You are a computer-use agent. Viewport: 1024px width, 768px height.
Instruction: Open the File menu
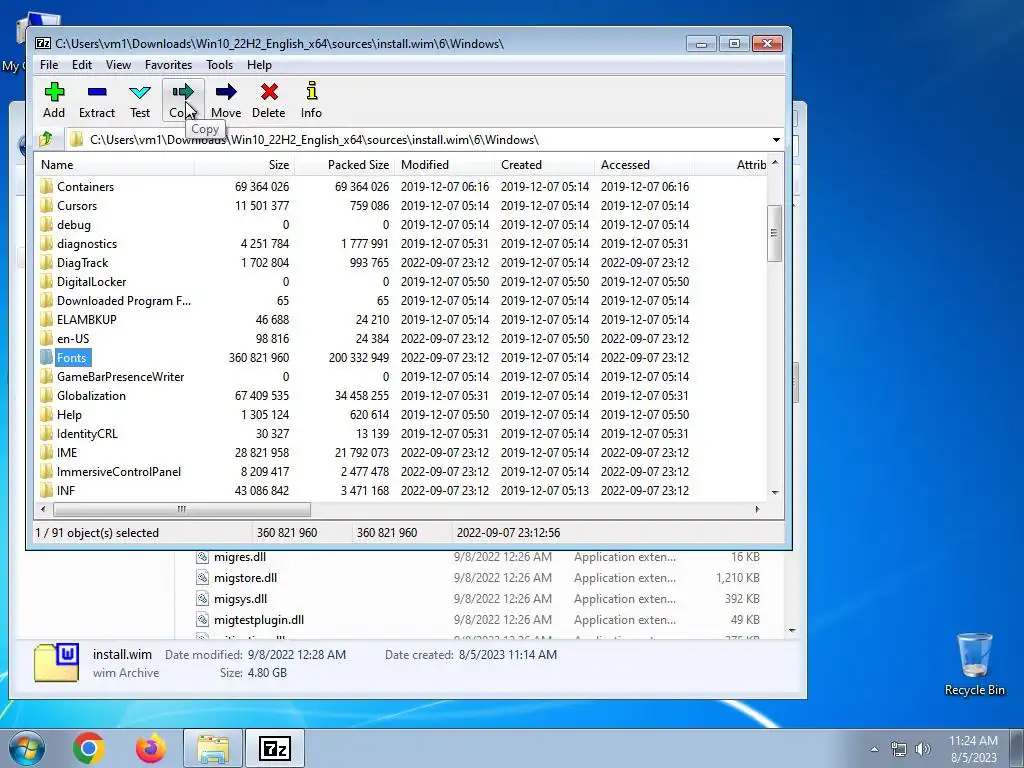48,65
